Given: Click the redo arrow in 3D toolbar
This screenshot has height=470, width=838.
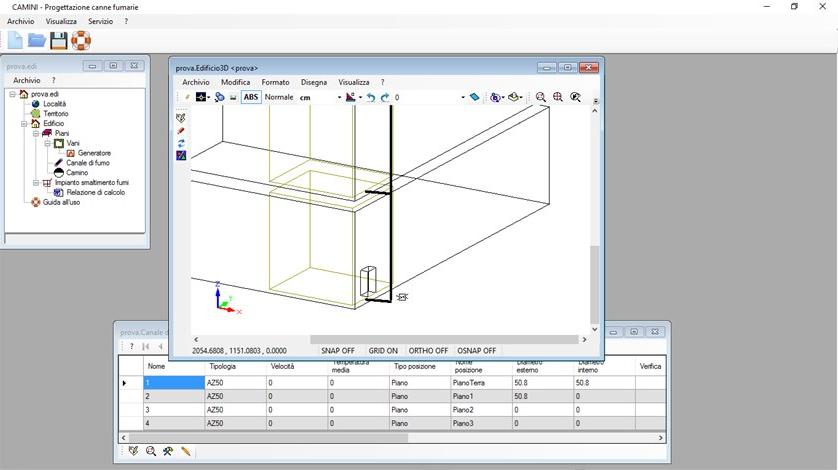Looking at the screenshot, I should pos(385,98).
